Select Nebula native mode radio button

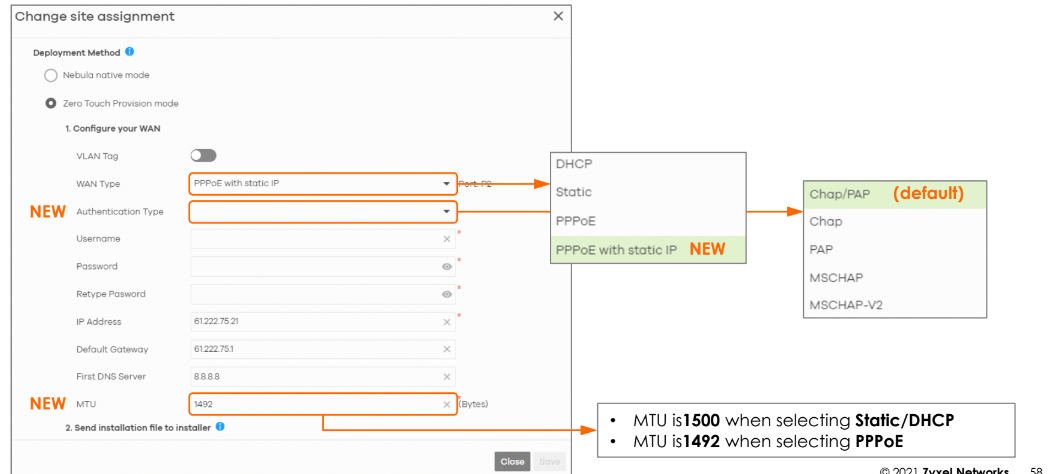pyautogui.click(x=50, y=76)
